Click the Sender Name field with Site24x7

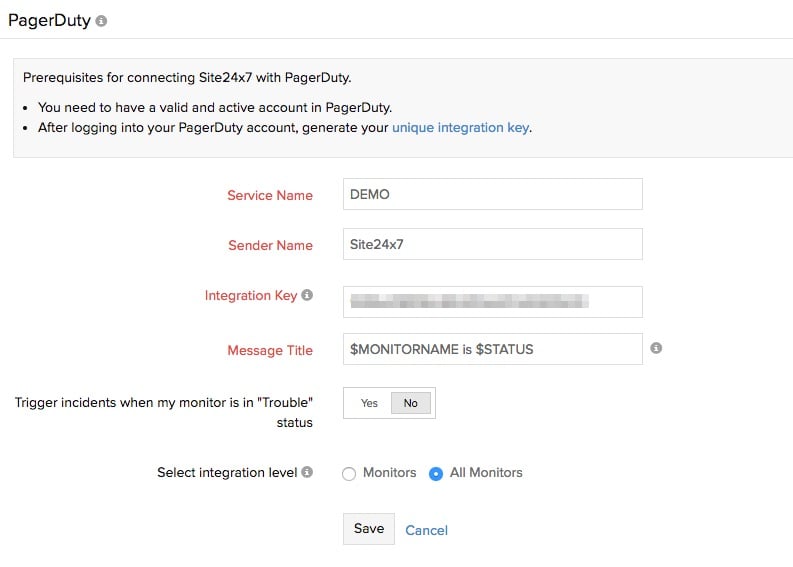(492, 244)
